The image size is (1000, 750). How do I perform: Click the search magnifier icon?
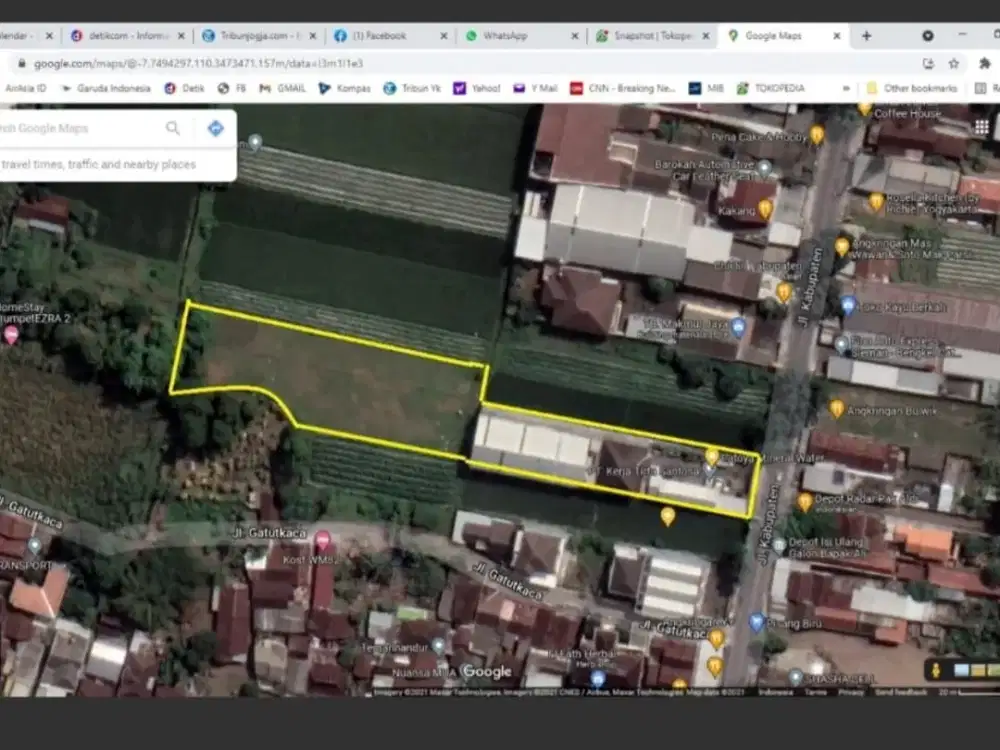click(x=173, y=128)
